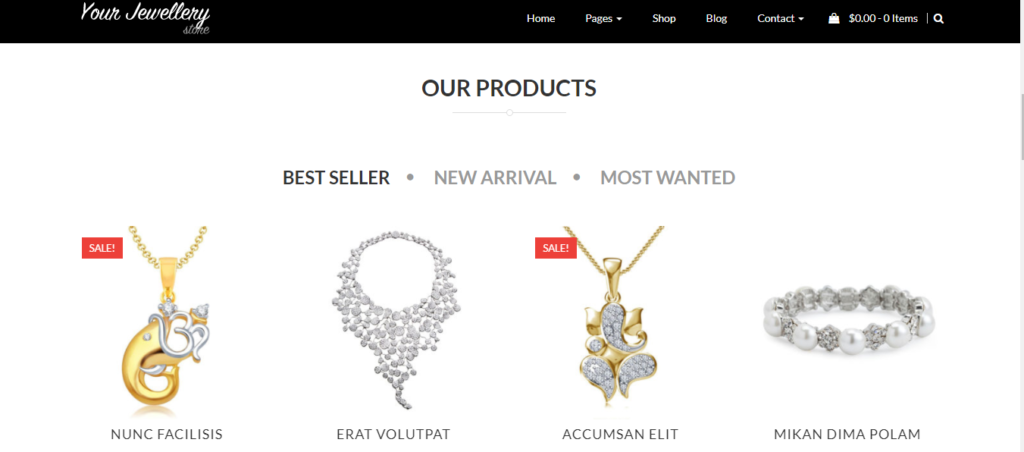Switch to the New Arrival tab
Screen dimensions: 1024x452
(495, 178)
